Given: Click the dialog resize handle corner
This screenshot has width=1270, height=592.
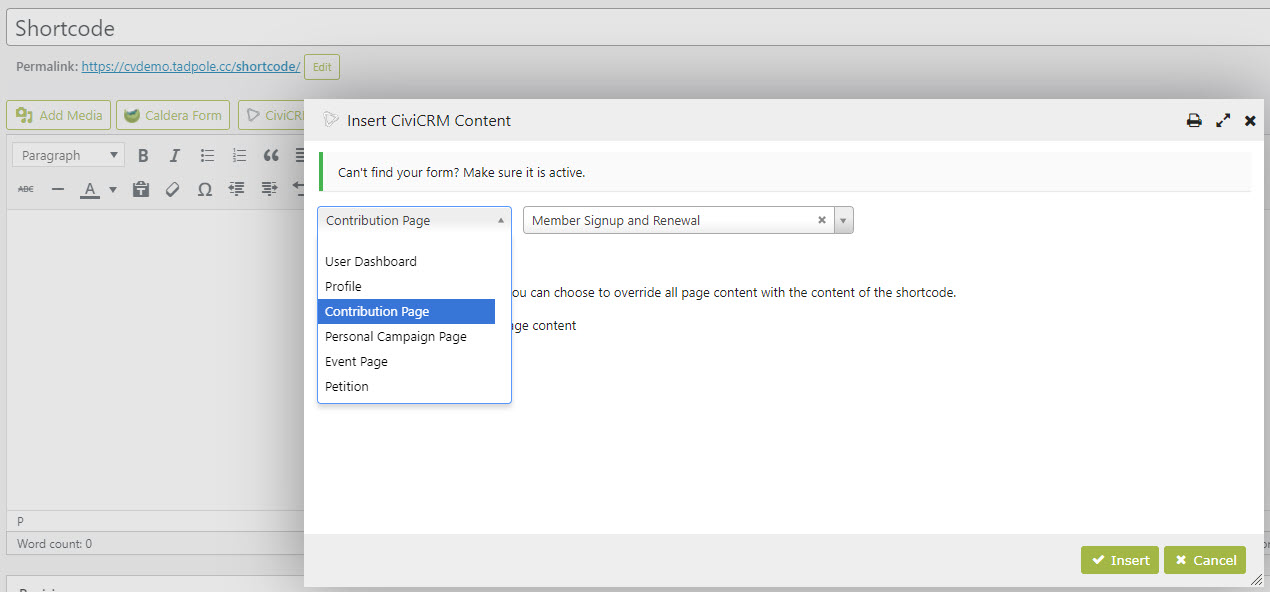Looking at the screenshot, I should click(1256, 579).
